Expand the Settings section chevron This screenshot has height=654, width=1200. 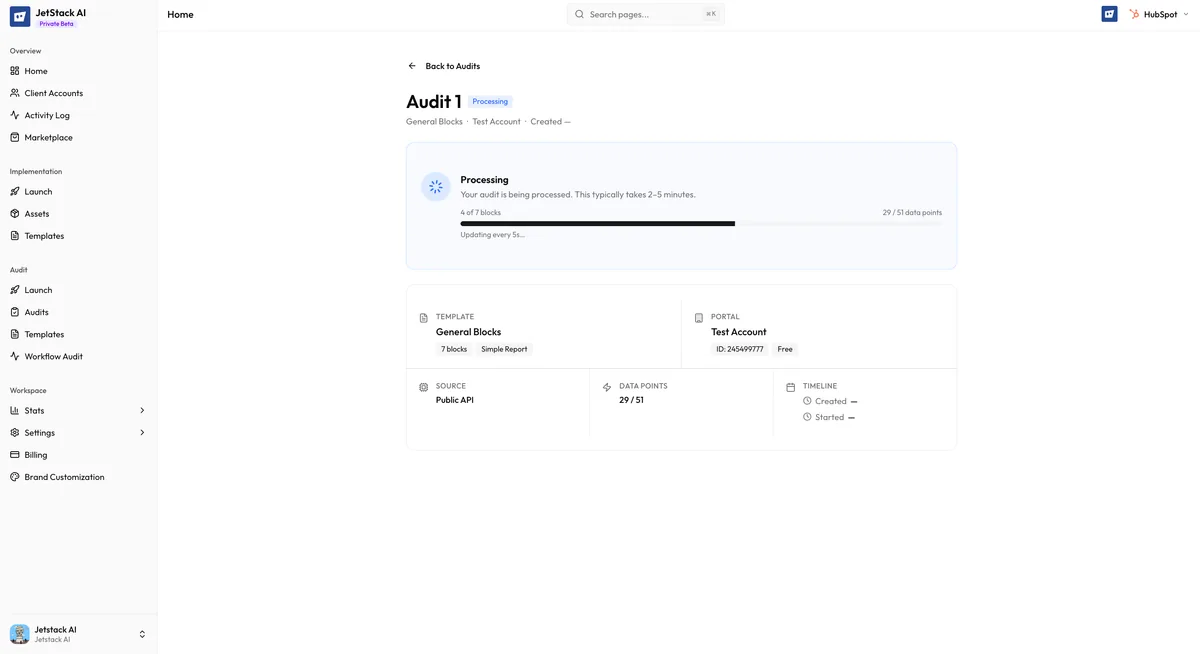[x=141, y=432]
